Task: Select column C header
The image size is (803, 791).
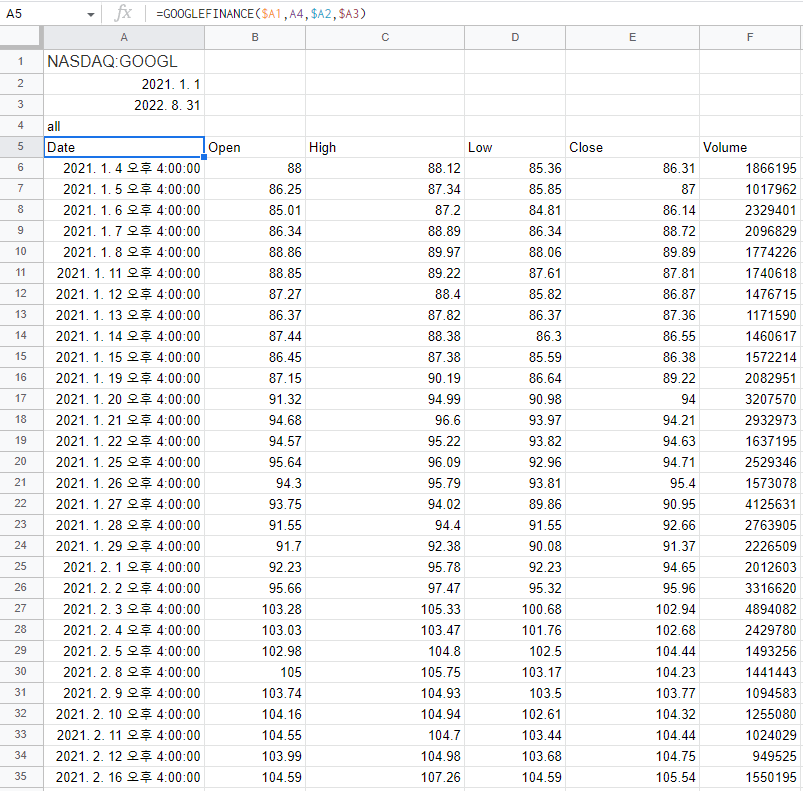Action: click(385, 37)
